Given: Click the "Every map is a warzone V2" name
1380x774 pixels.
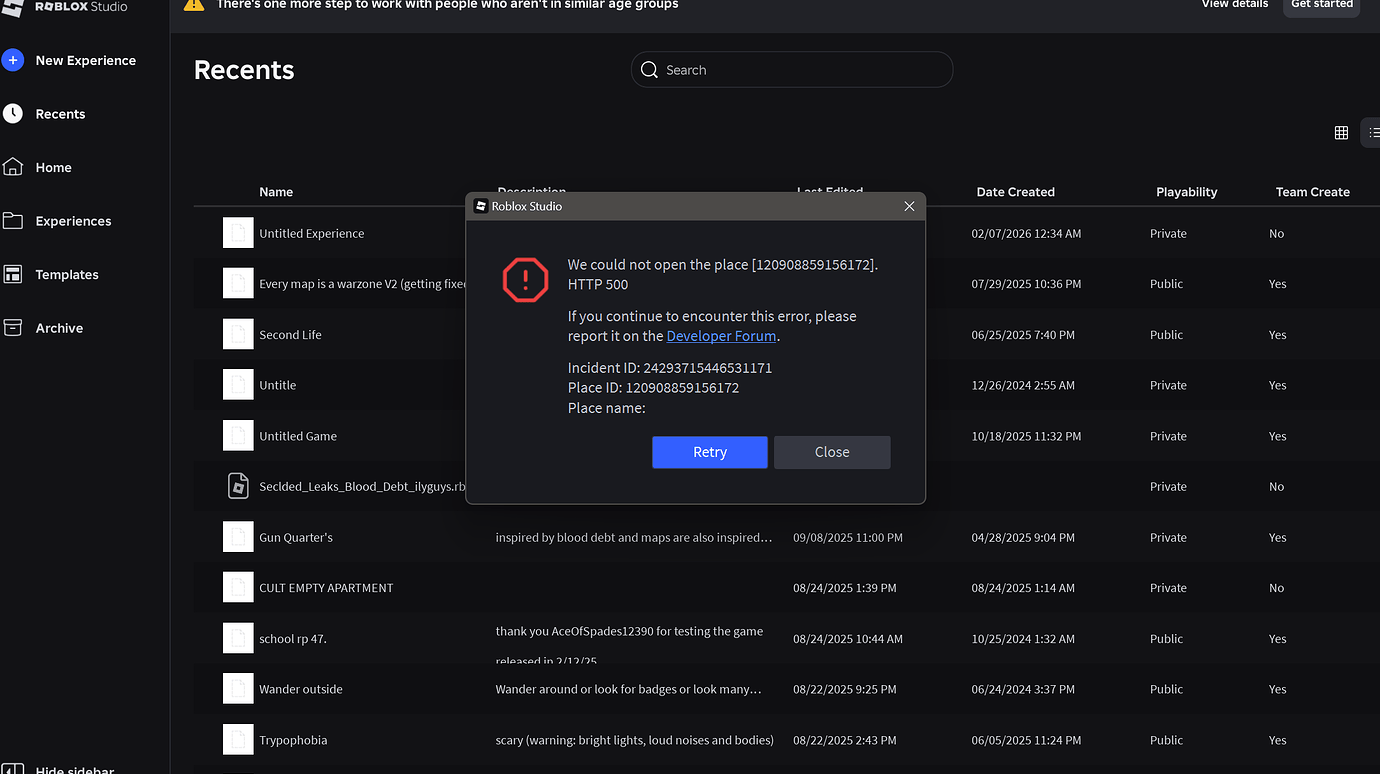Looking at the screenshot, I should 363,284.
